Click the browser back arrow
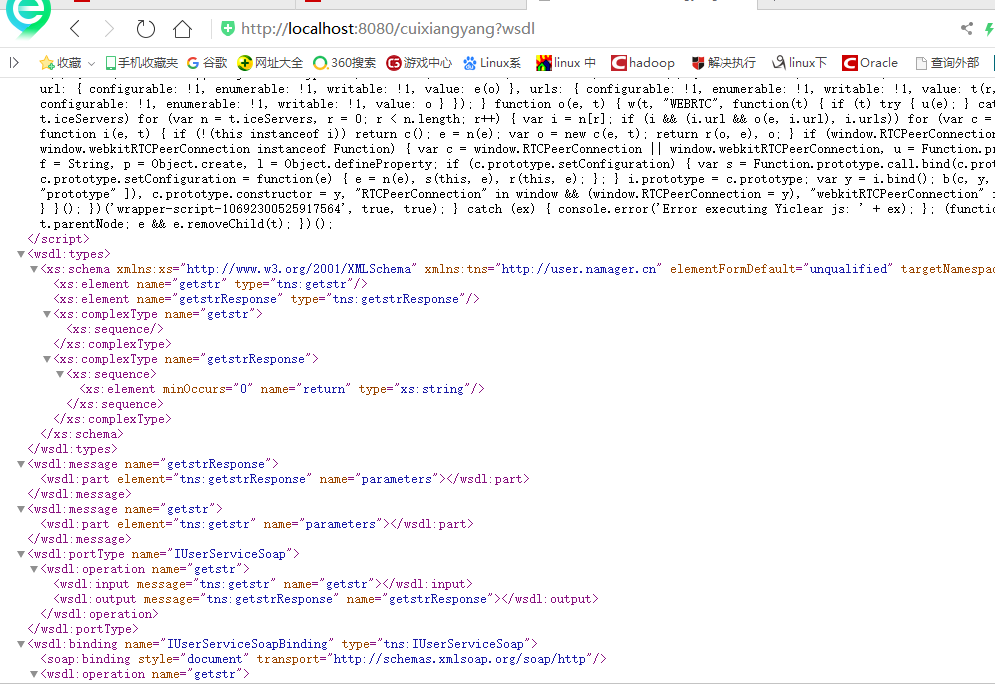The width and height of the screenshot is (995, 684). tap(75, 29)
